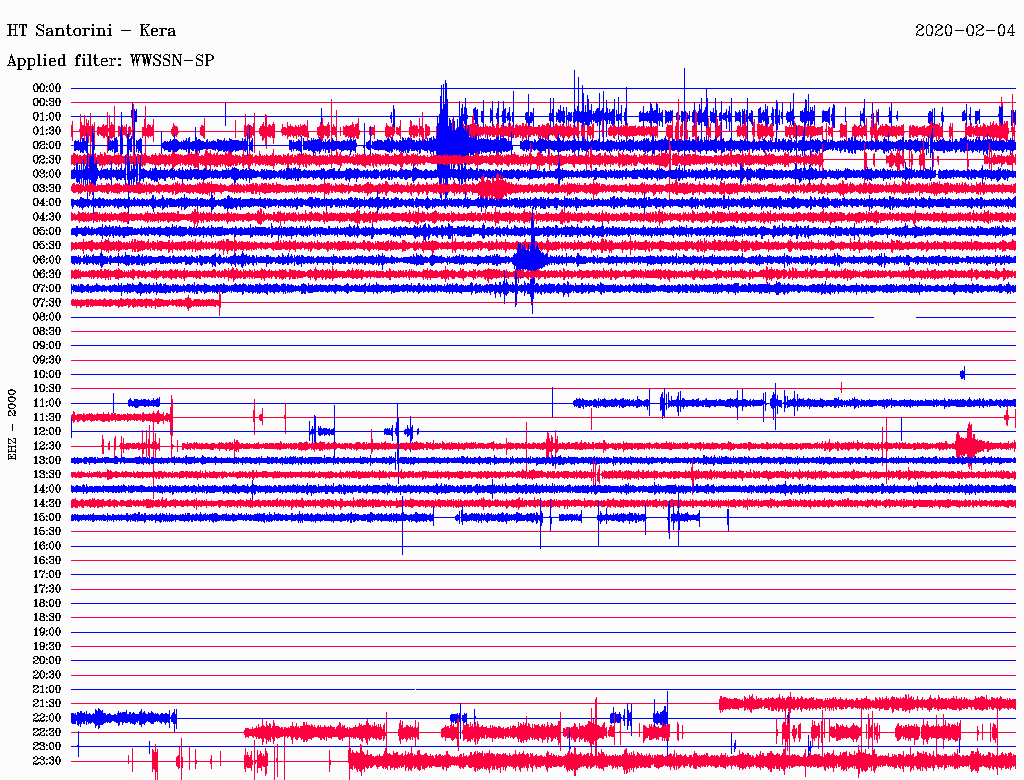Click the '18:00' time label
Viewport: 1024px width, 780px height.
(47, 604)
